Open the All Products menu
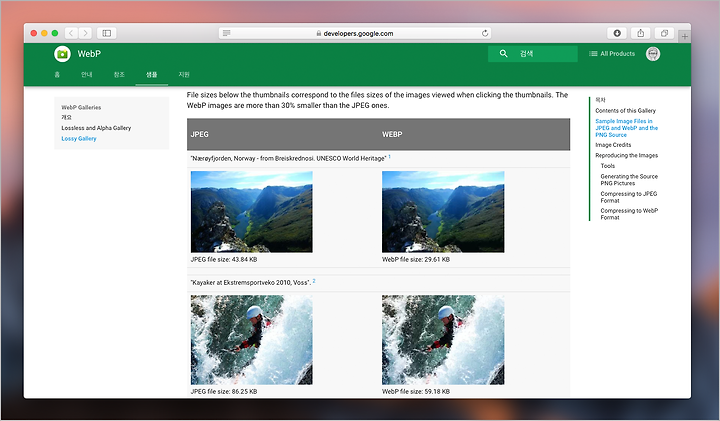The width and height of the screenshot is (720, 421). [612, 54]
